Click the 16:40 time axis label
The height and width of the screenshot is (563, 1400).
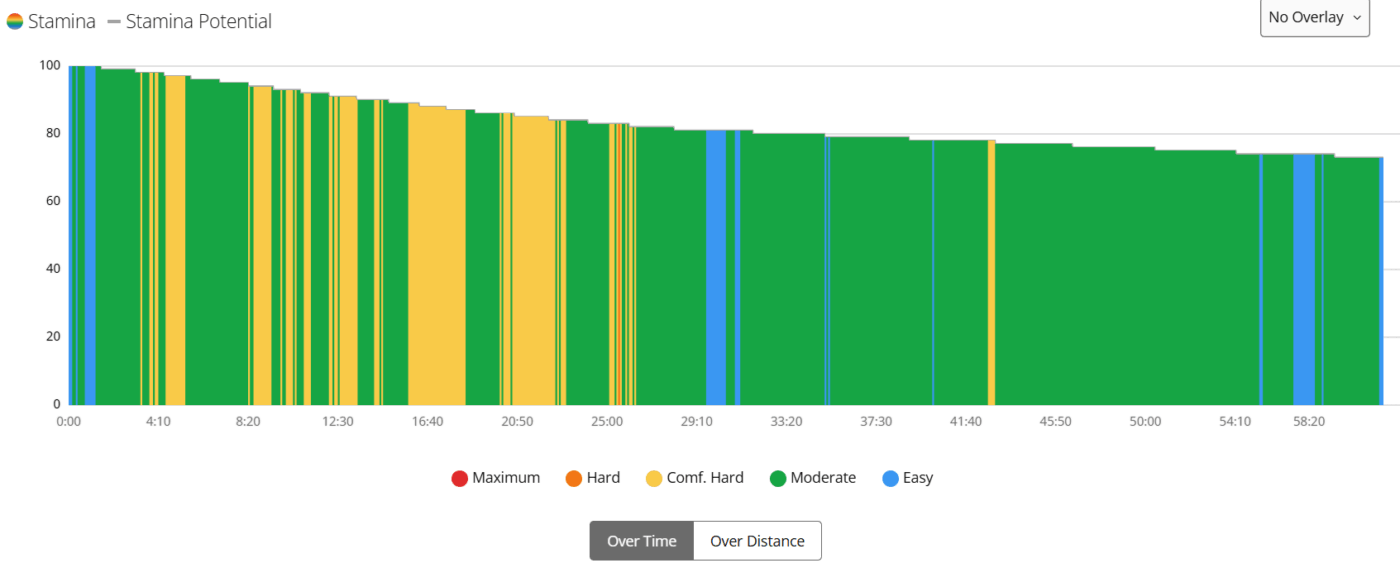coord(428,421)
